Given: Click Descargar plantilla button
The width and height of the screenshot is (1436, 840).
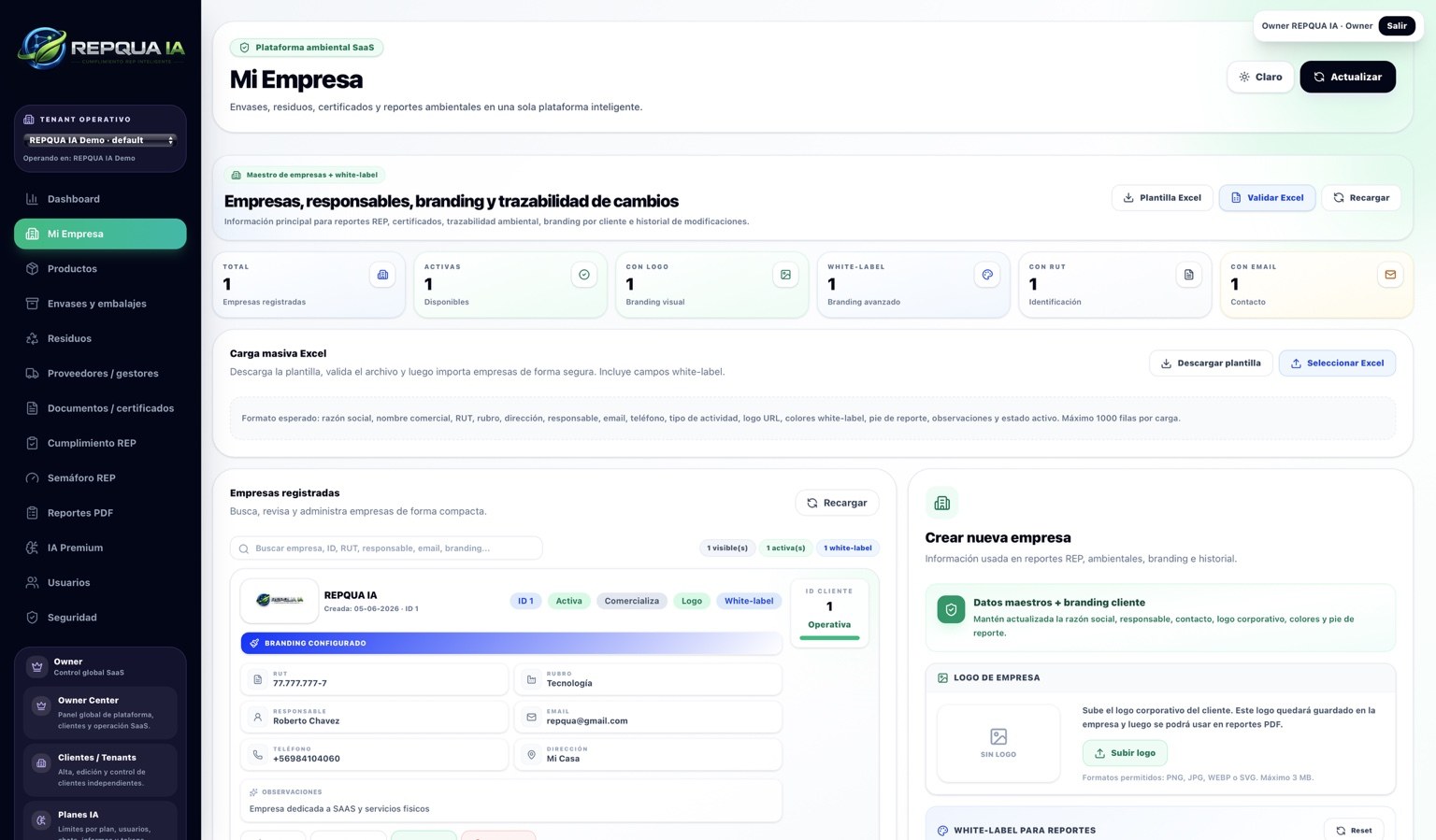Looking at the screenshot, I should [x=1211, y=363].
